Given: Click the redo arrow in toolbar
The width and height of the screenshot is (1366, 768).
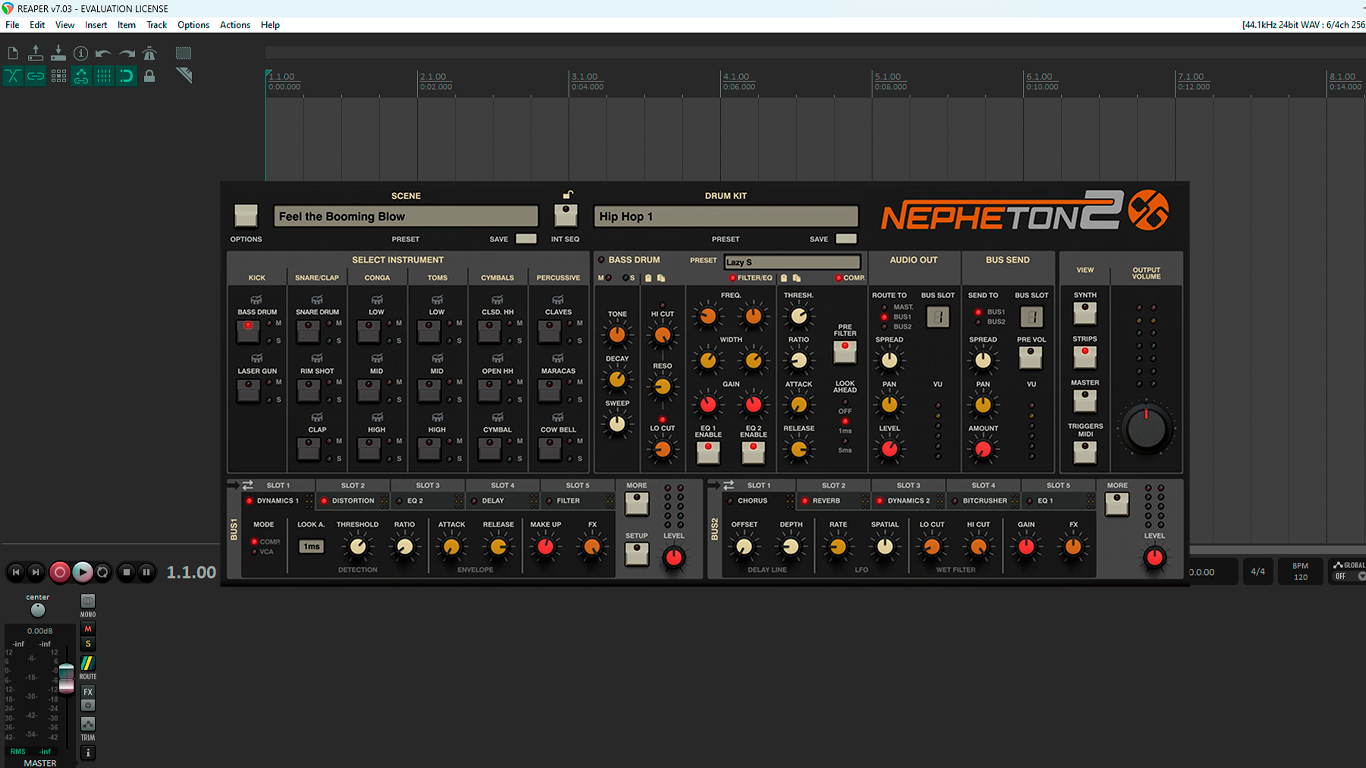Looking at the screenshot, I should (127, 53).
